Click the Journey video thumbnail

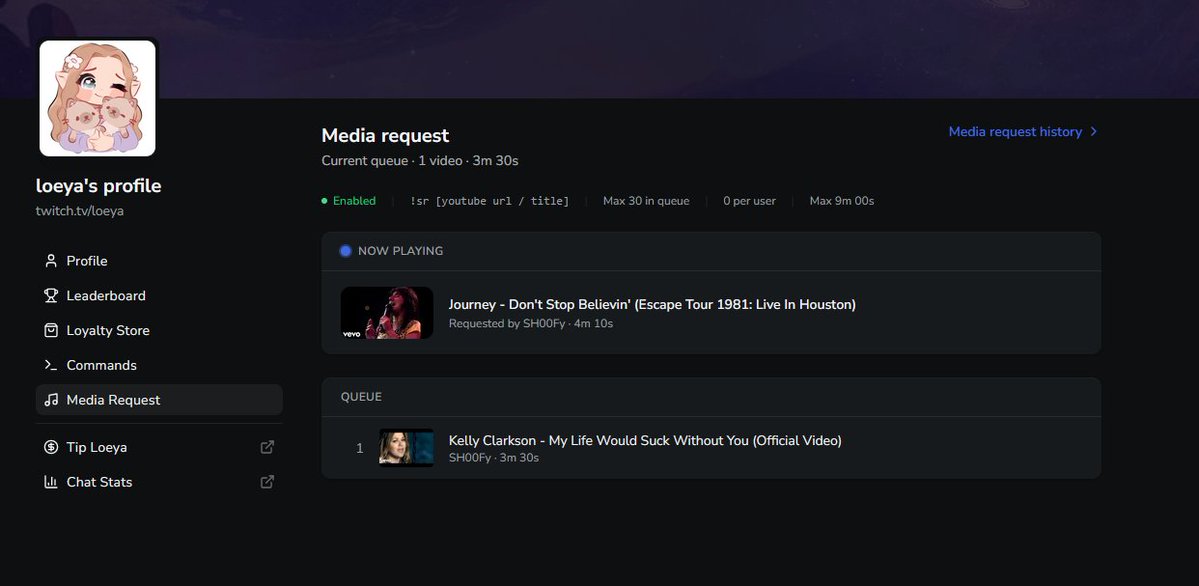click(x=387, y=313)
